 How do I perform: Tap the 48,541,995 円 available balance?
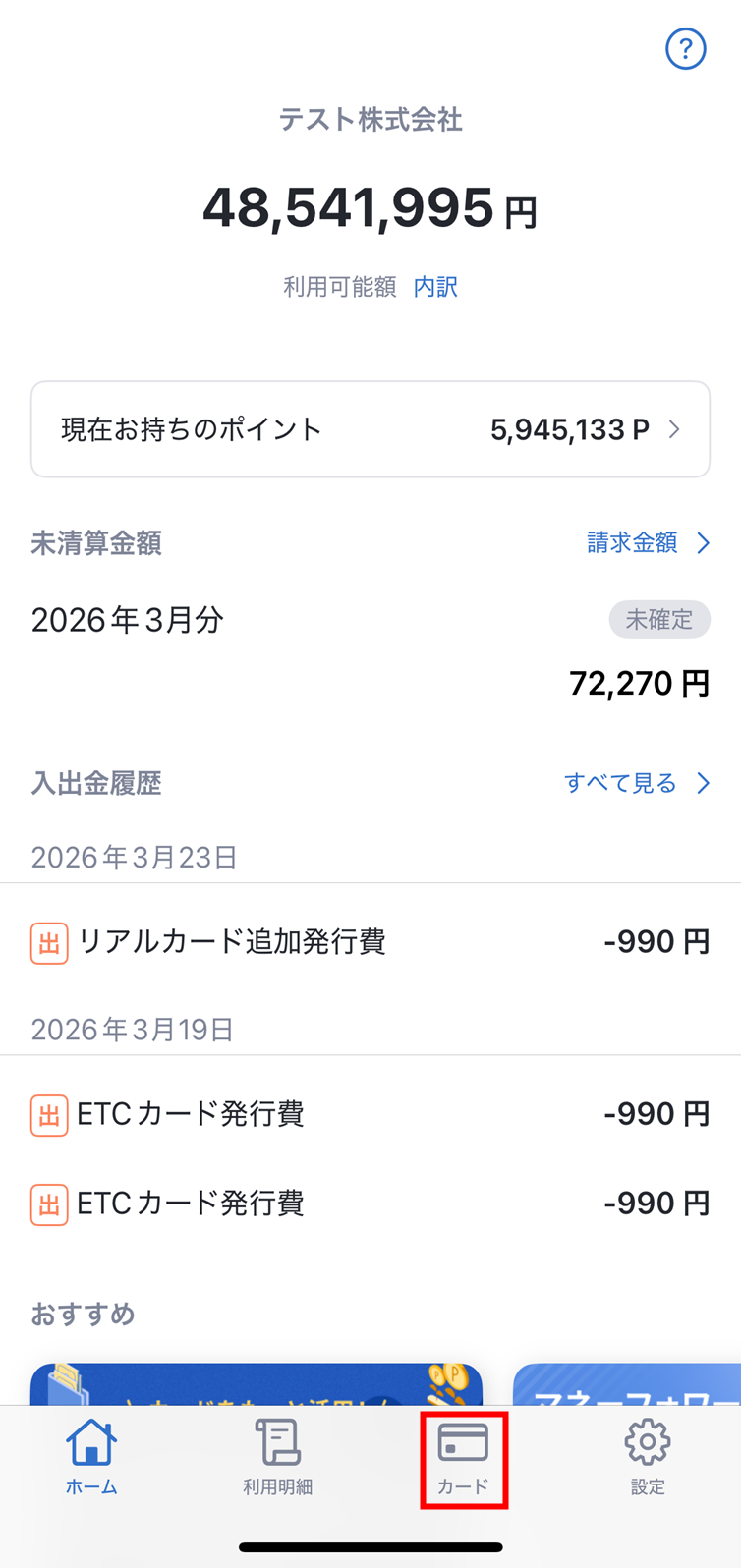[x=370, y=209]
